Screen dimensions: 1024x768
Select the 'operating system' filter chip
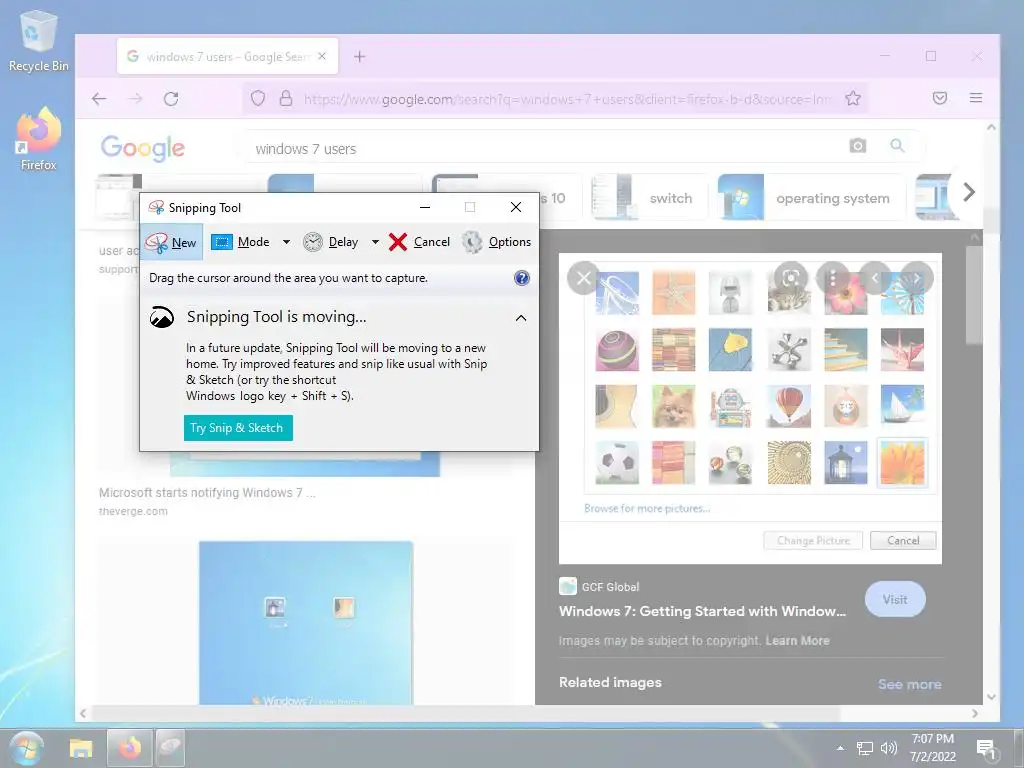(811, 197)
